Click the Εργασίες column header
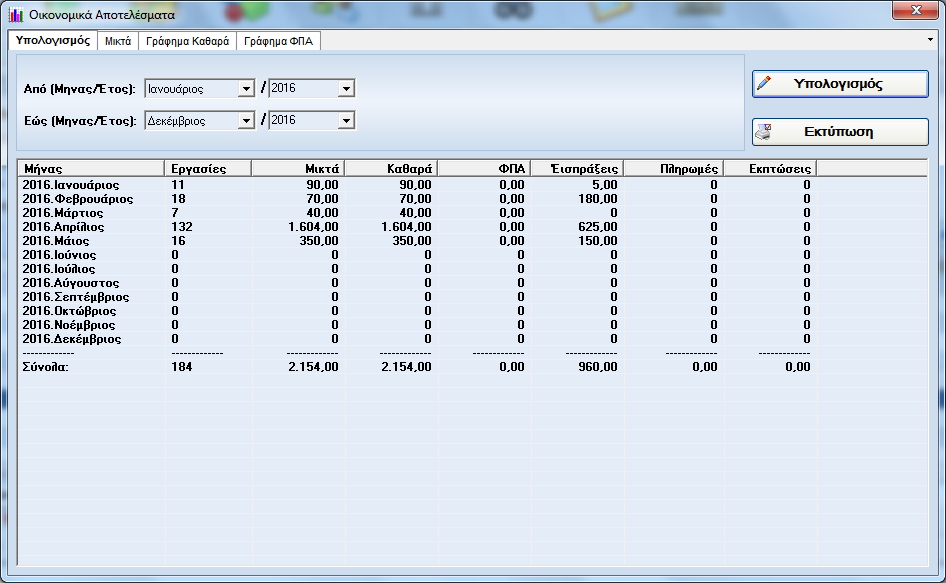The image size is (946, 583). [x=206, y=168]
